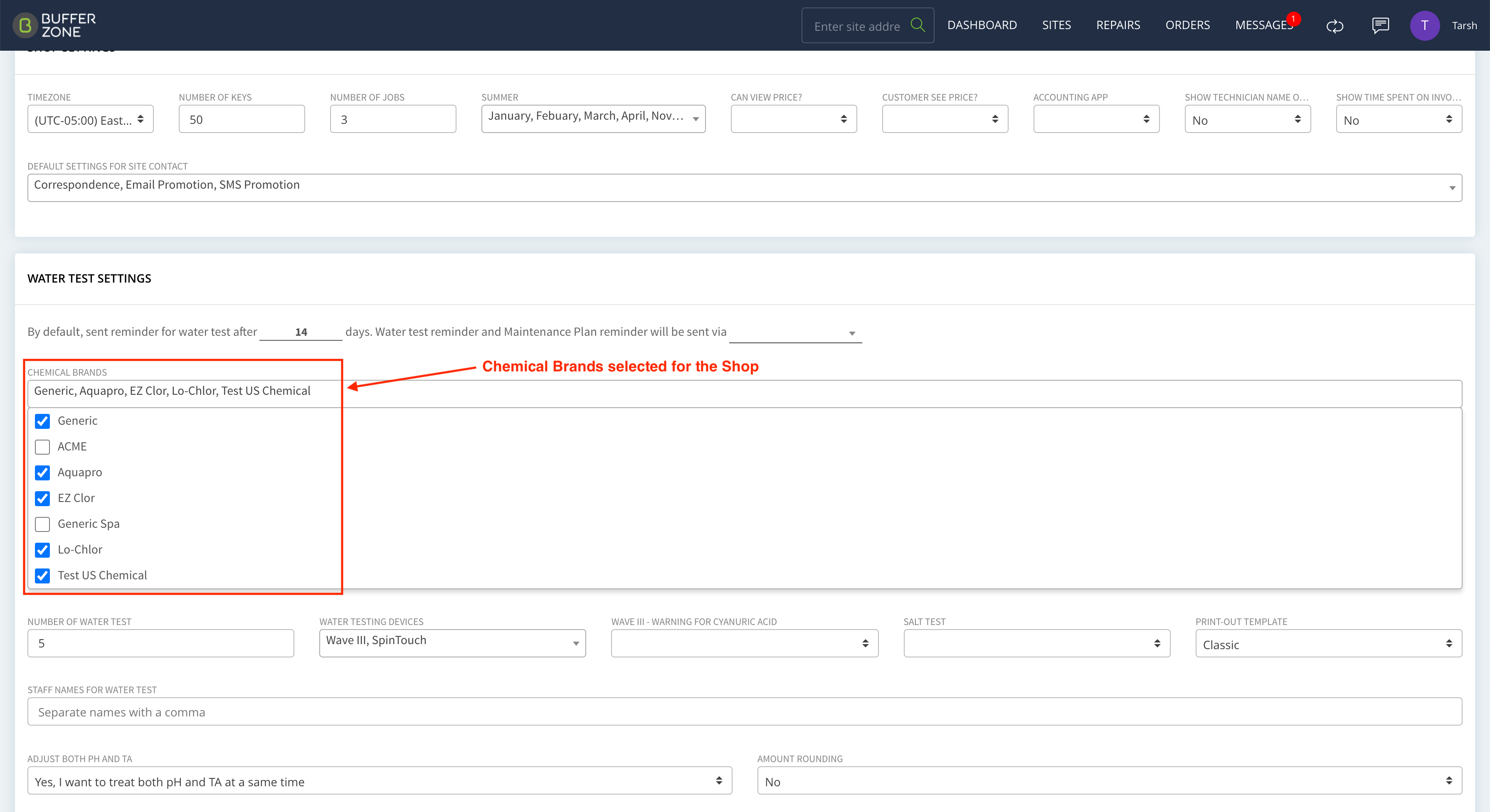1490x812 pixels.
Task: Click the red message notification badge
Action: pos(1293,19)
